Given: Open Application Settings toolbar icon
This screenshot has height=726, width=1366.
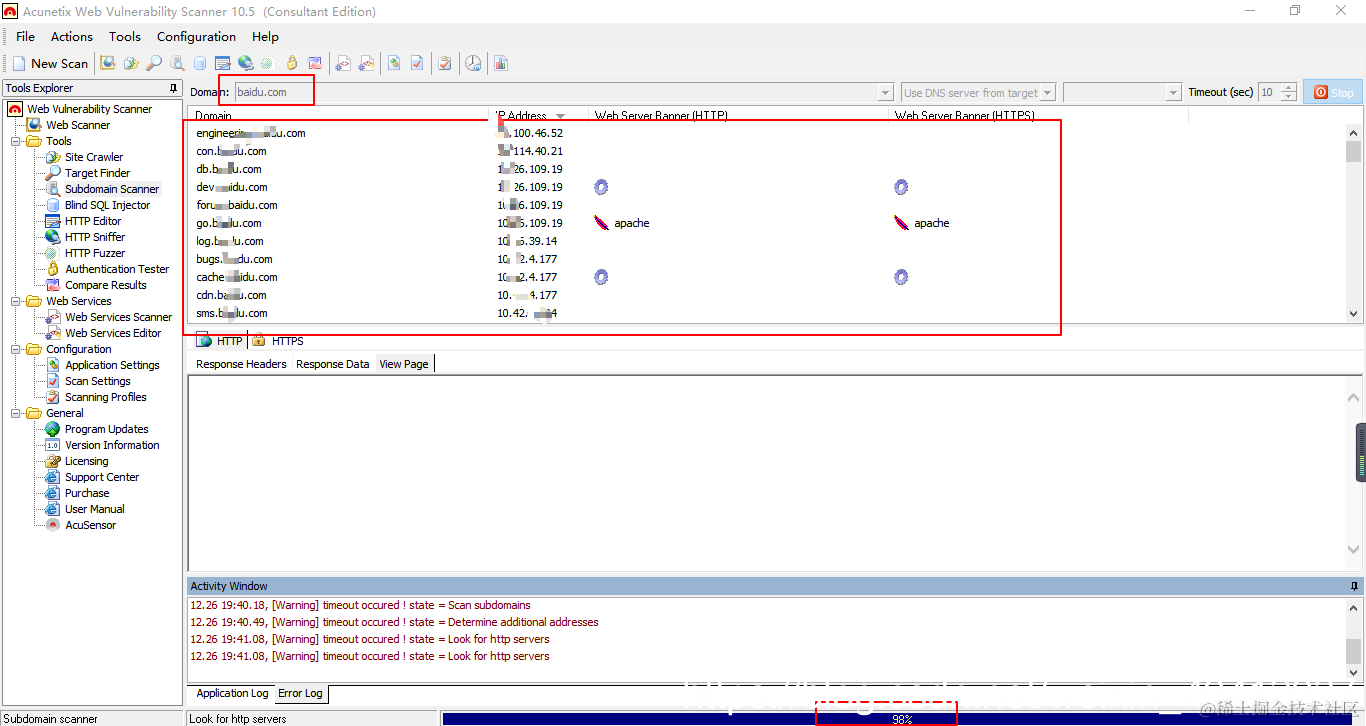Looking at the screenshot, I should pos(395,63).
